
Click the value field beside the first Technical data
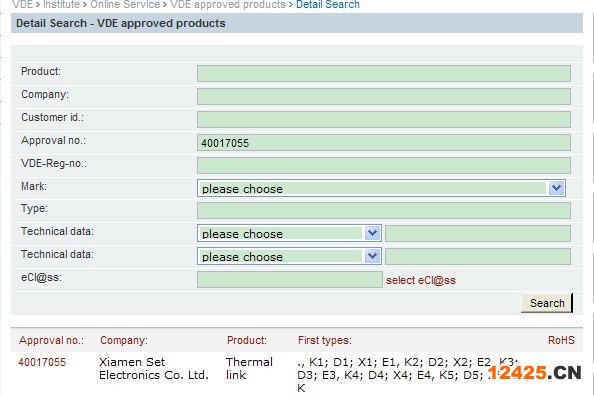click(478, 234)
